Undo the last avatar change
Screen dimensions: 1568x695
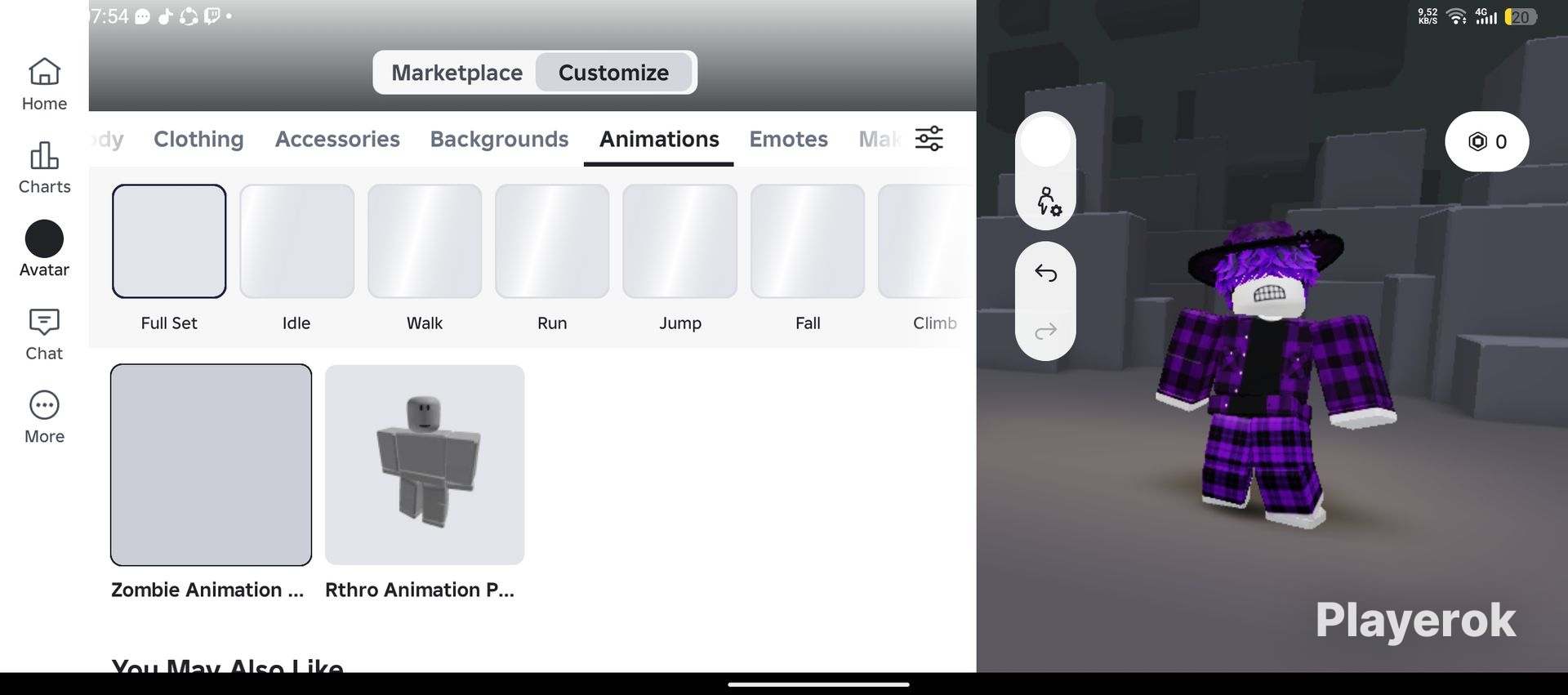point(1045,272)
